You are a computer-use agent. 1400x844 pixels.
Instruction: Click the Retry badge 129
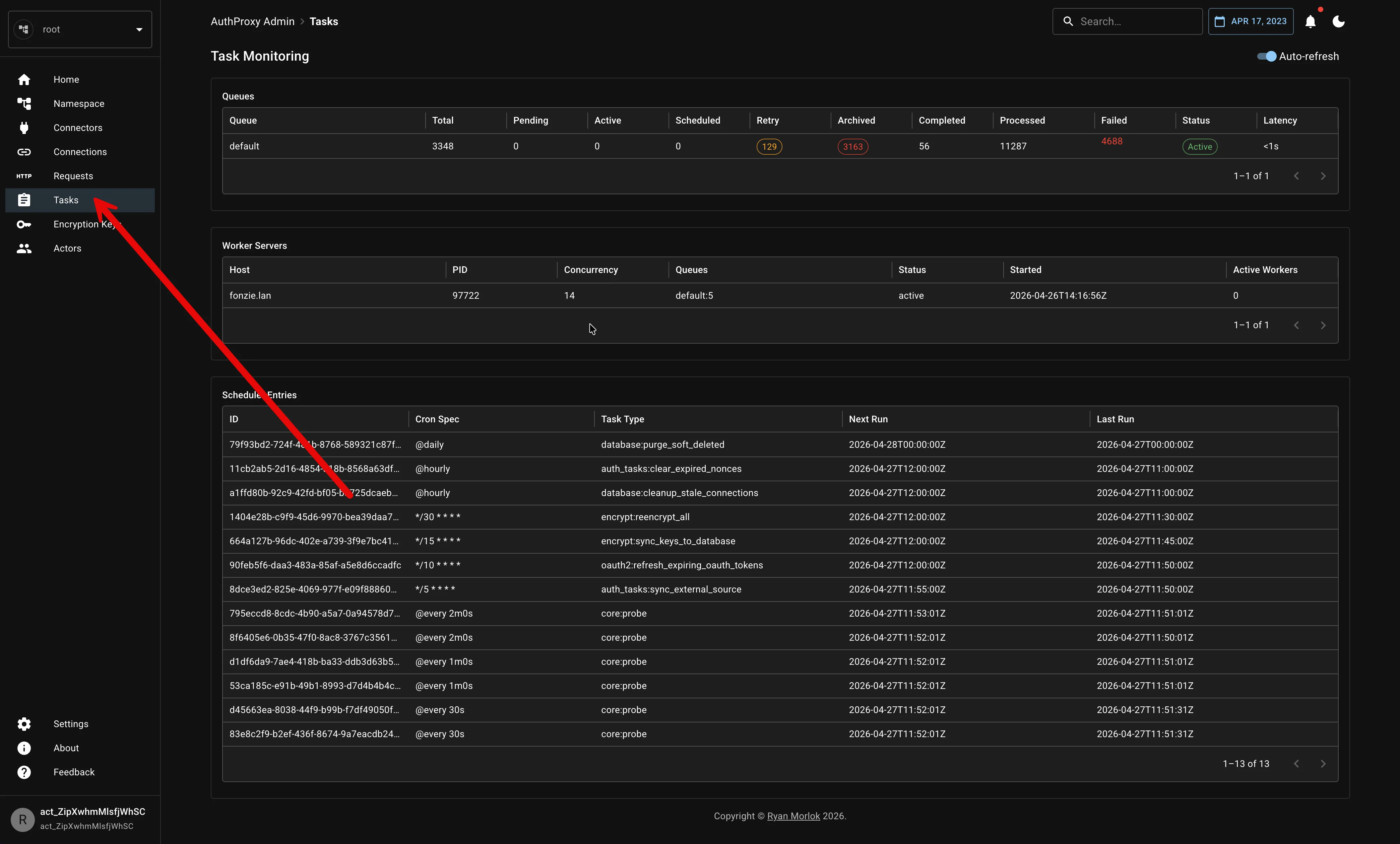point(769,147)
